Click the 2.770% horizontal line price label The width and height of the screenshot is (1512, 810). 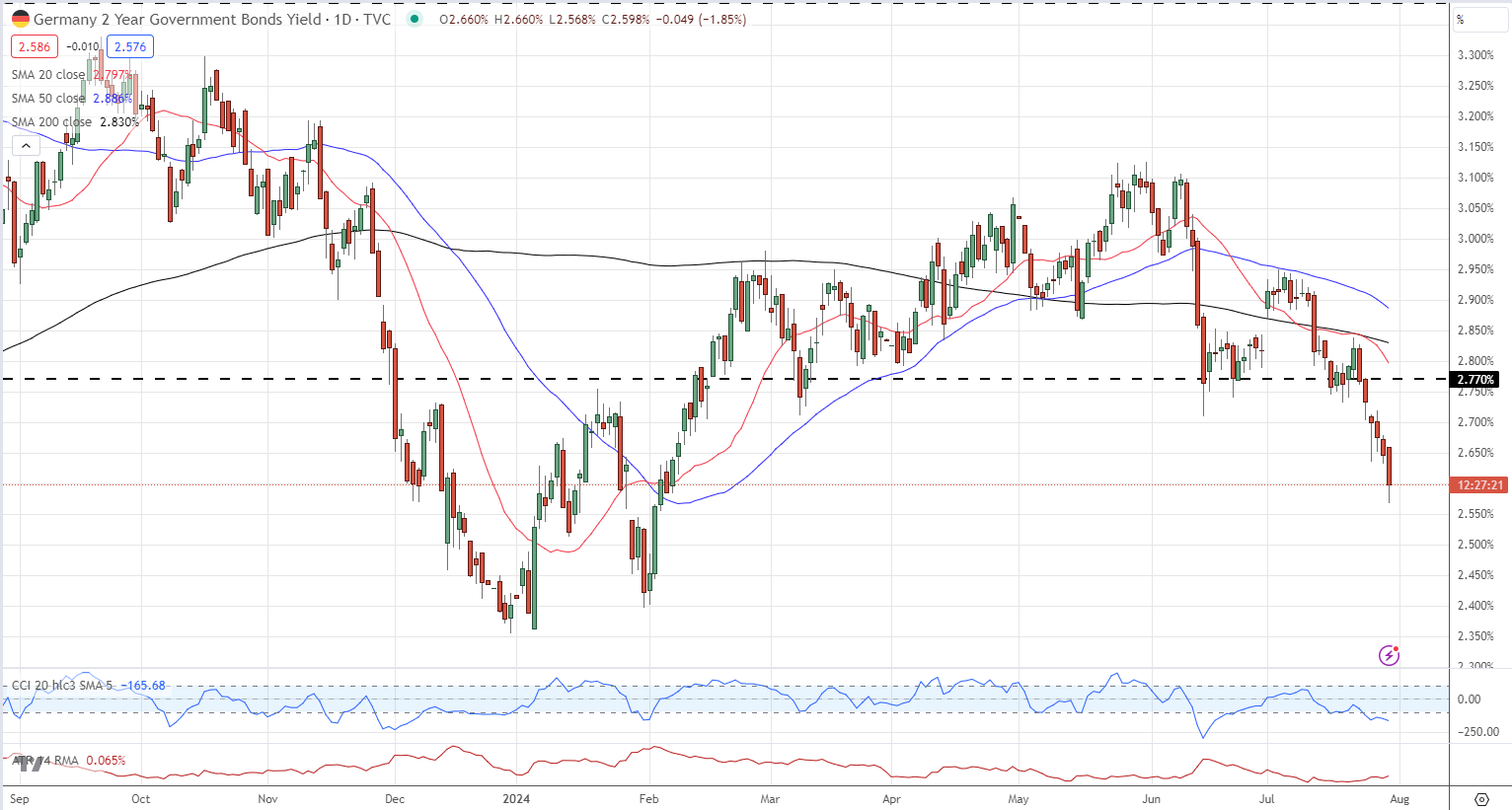(1475, 380)
